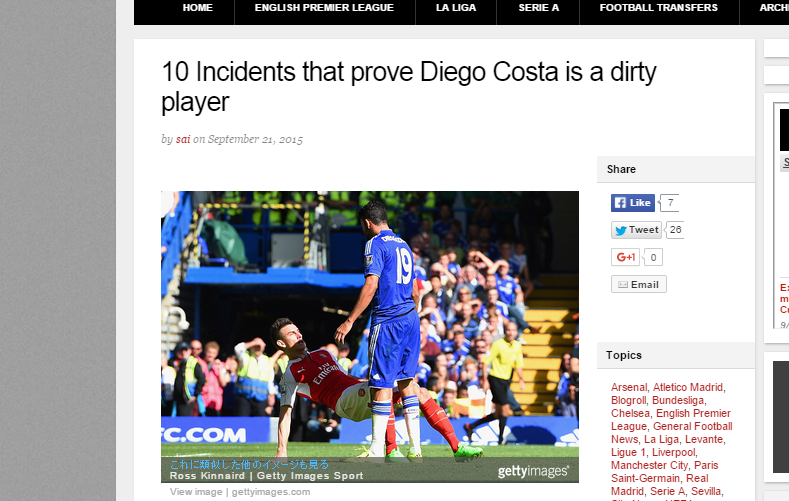Viewport: 789px width, 501px height.
Task: Open the Serie A navigation tab
Action: (x=538, y=8)
